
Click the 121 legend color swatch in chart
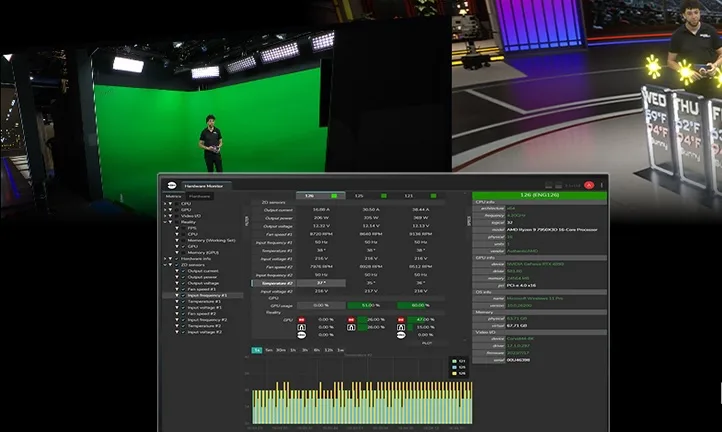click(454, 360)
